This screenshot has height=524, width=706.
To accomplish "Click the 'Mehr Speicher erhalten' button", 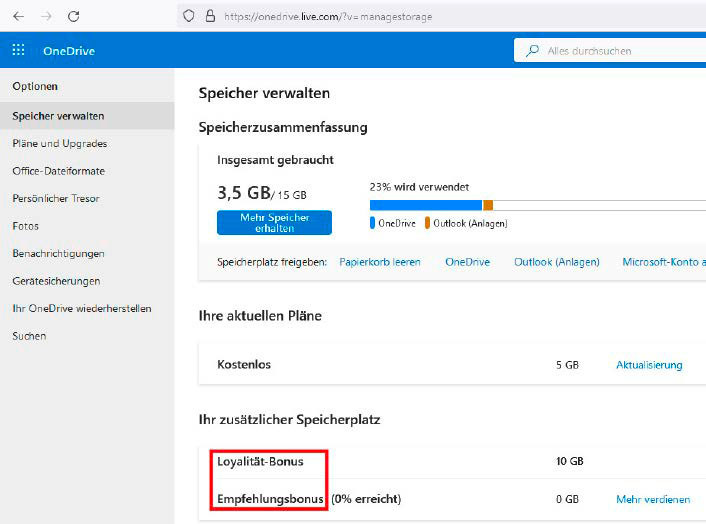I will pyautogui.click(x=274, y=222).
